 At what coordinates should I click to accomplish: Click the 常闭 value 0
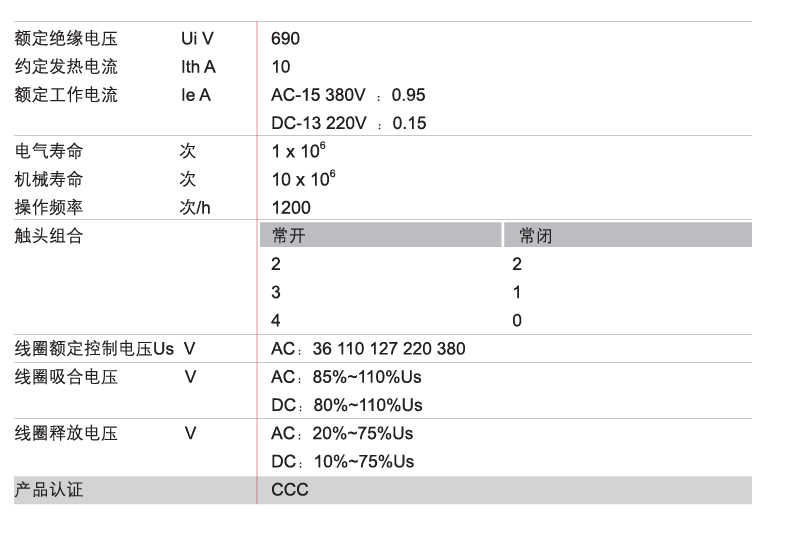[517, 321]
